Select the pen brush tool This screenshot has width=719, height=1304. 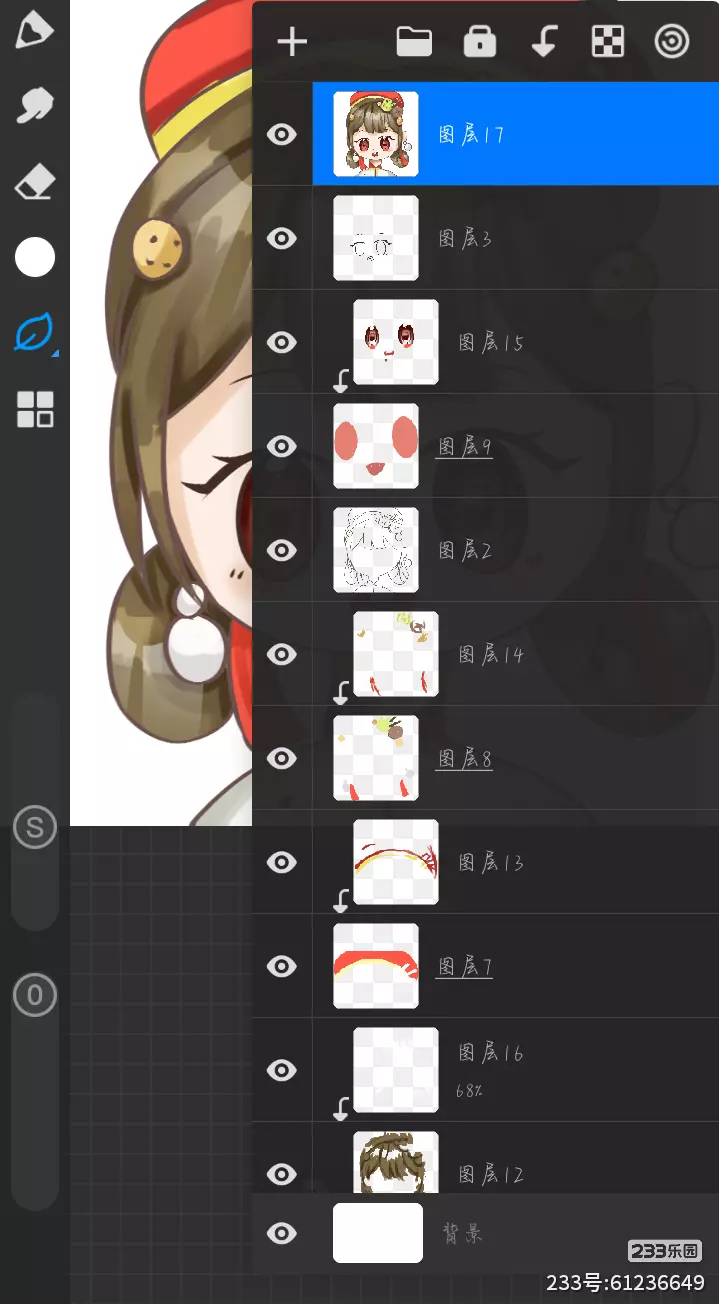(x=35, y=32)
